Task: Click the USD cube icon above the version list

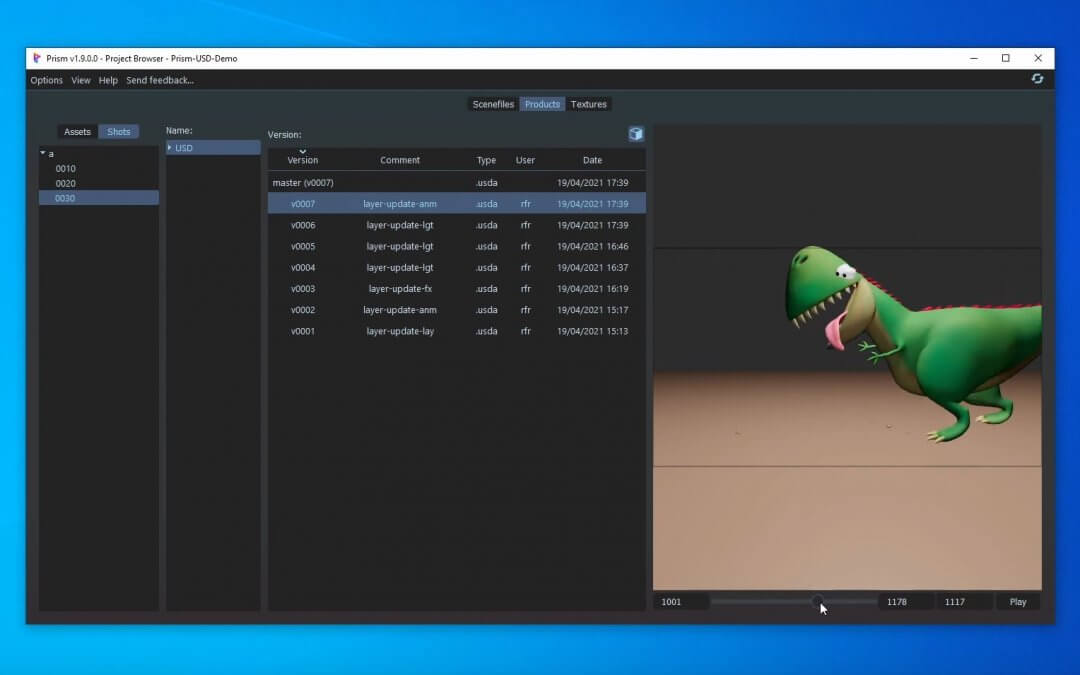Action: coord(636,133)
